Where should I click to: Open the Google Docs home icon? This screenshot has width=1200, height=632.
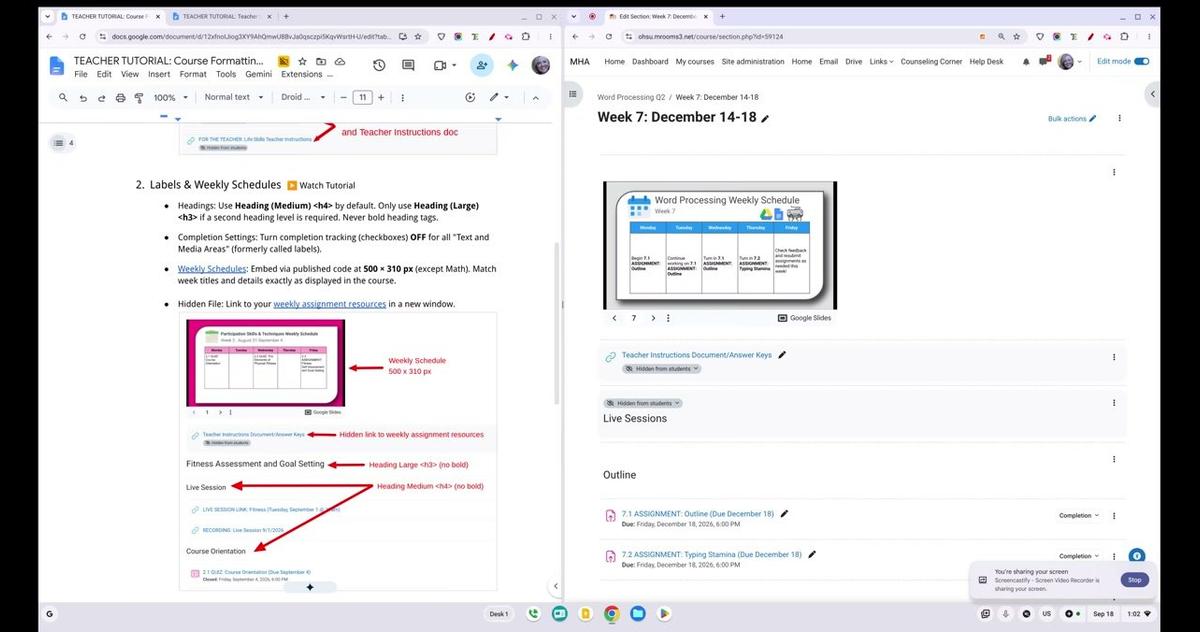click(57, 66)
